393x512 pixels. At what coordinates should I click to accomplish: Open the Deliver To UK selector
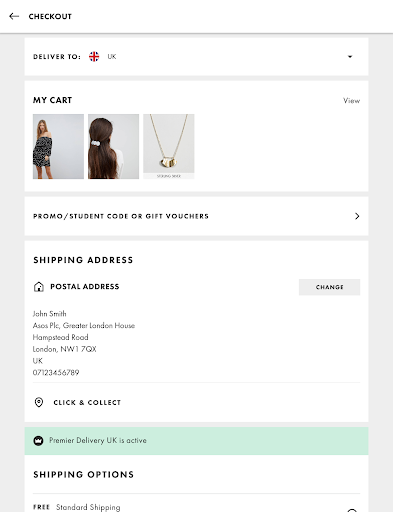(196, 57)
